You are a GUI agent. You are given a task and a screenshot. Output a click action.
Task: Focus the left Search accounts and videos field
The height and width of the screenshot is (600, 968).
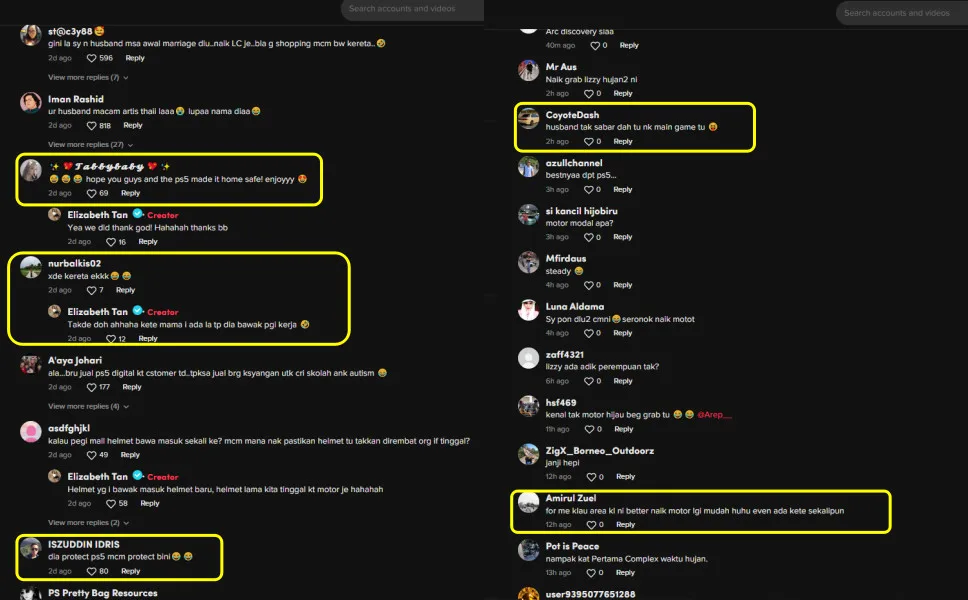pos(412,9)
